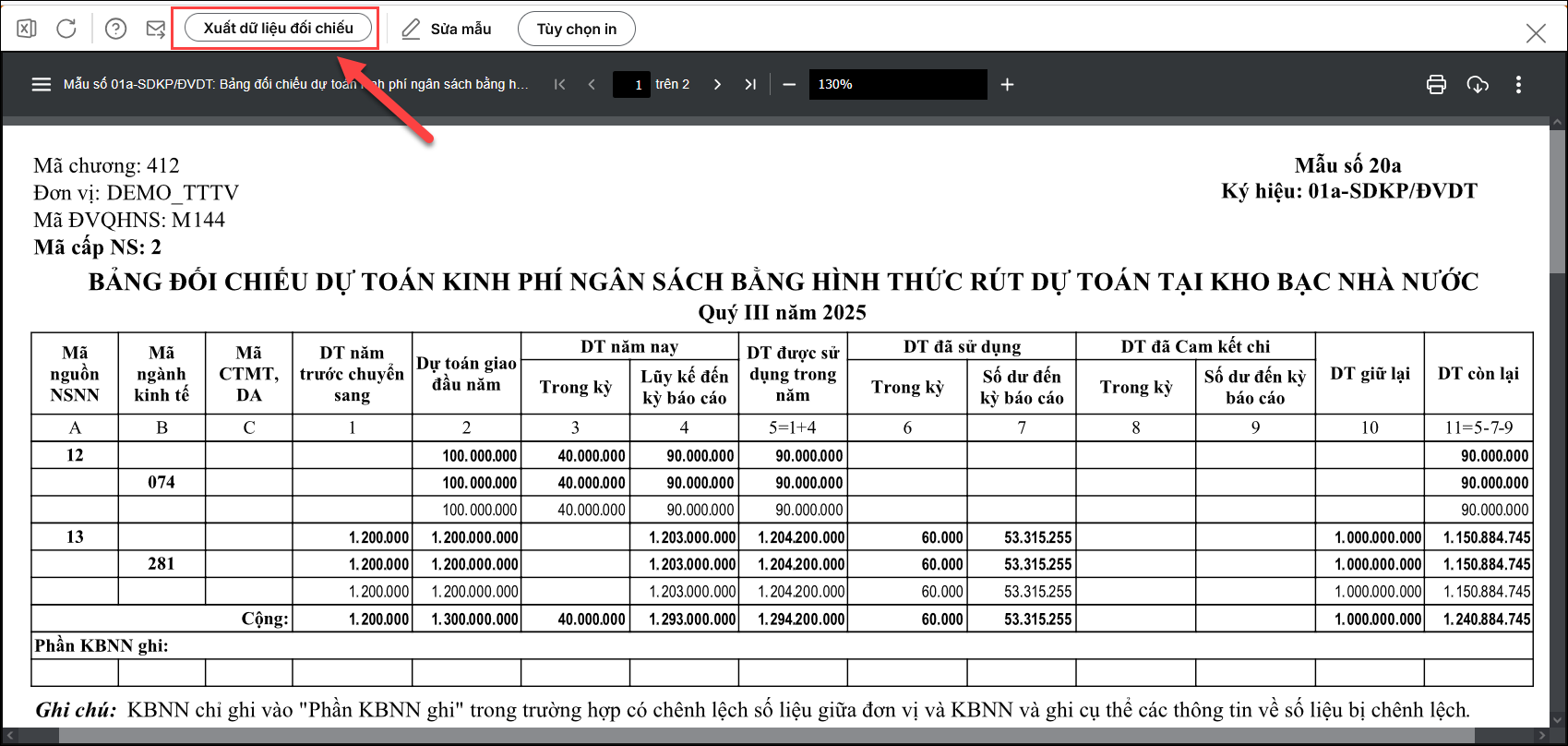
Task: Click the 'Mã ngành kinh tế' column header
Action: click(x=162, y=374)
